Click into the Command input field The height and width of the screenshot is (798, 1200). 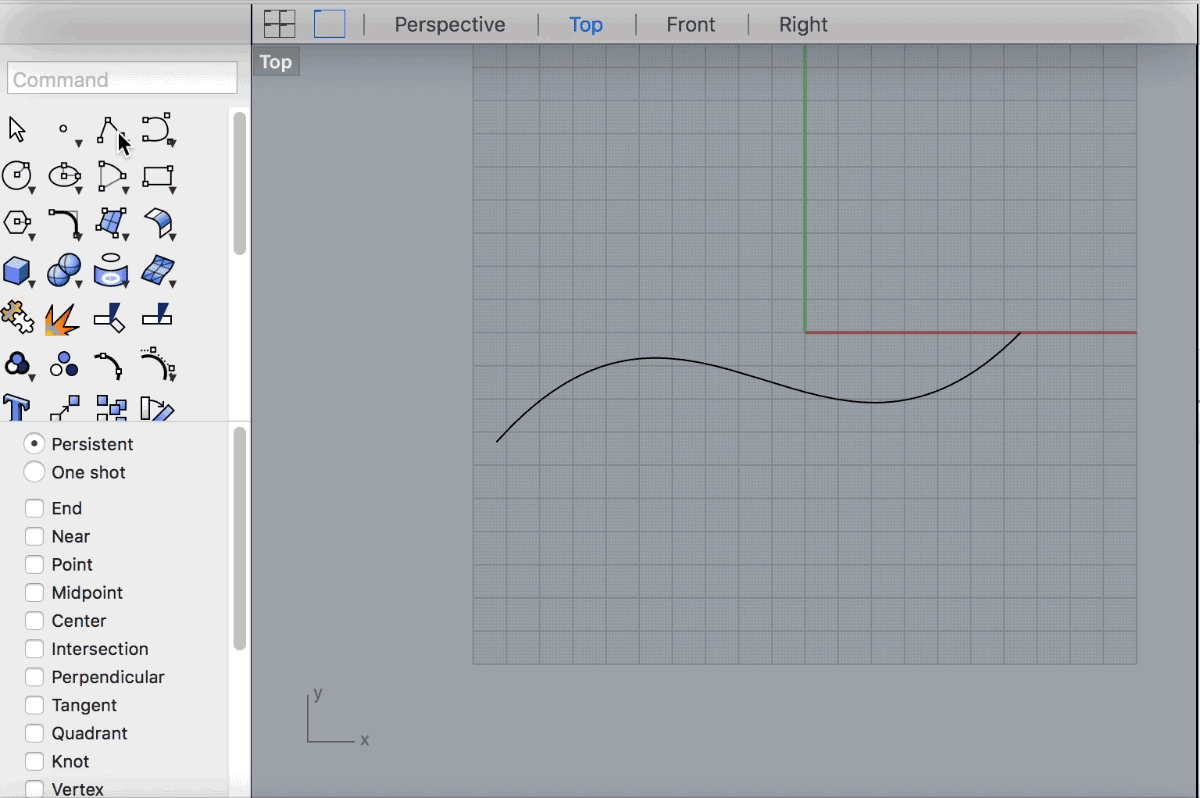pos(122,79)
